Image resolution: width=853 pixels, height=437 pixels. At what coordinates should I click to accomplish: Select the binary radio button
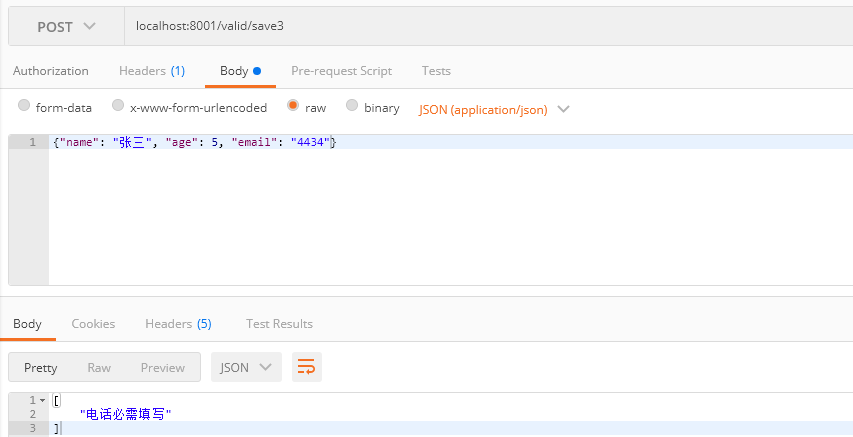tap(352, 106)
